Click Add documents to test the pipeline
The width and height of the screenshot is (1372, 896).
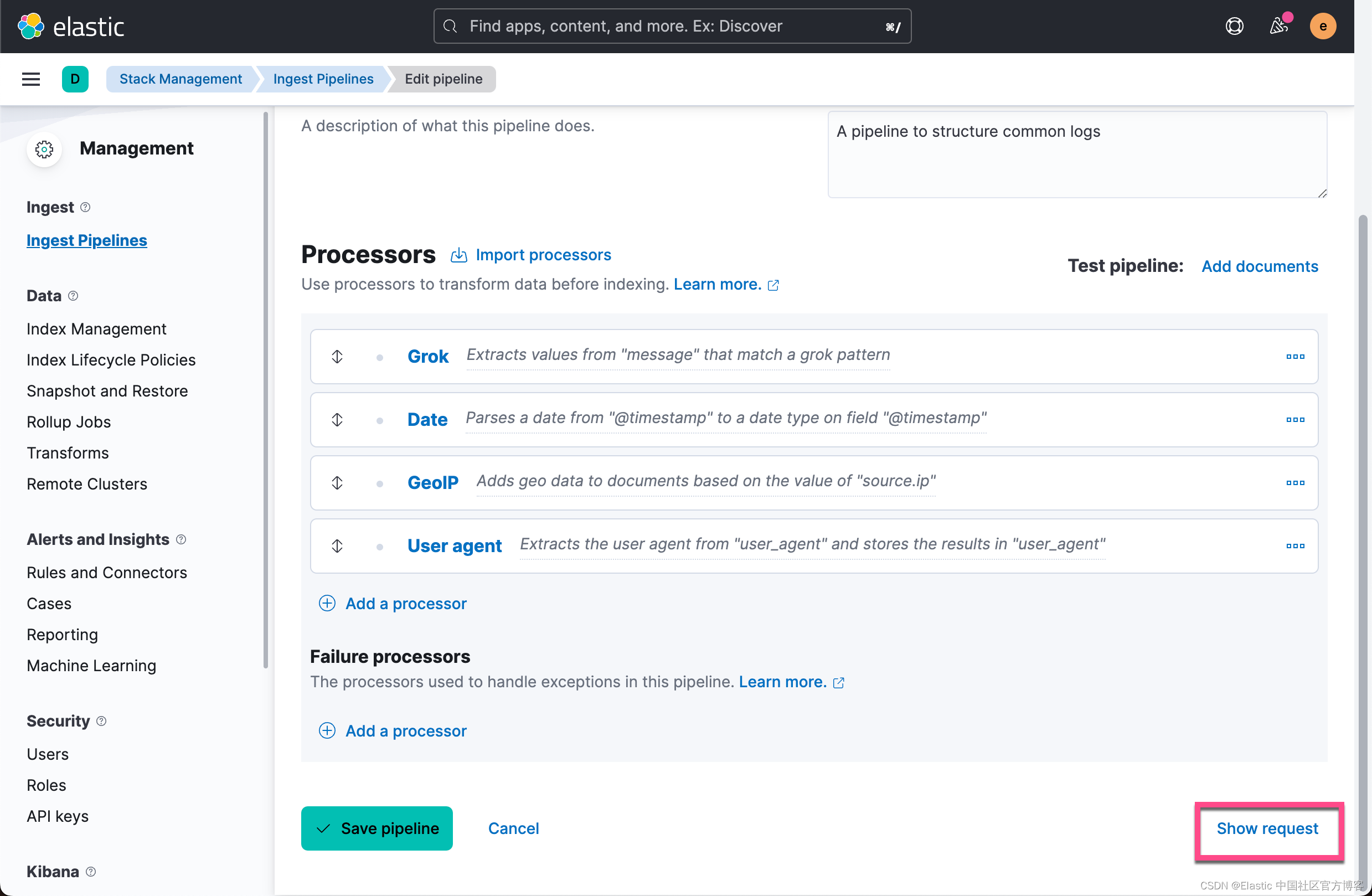(x=1260, y=266)
